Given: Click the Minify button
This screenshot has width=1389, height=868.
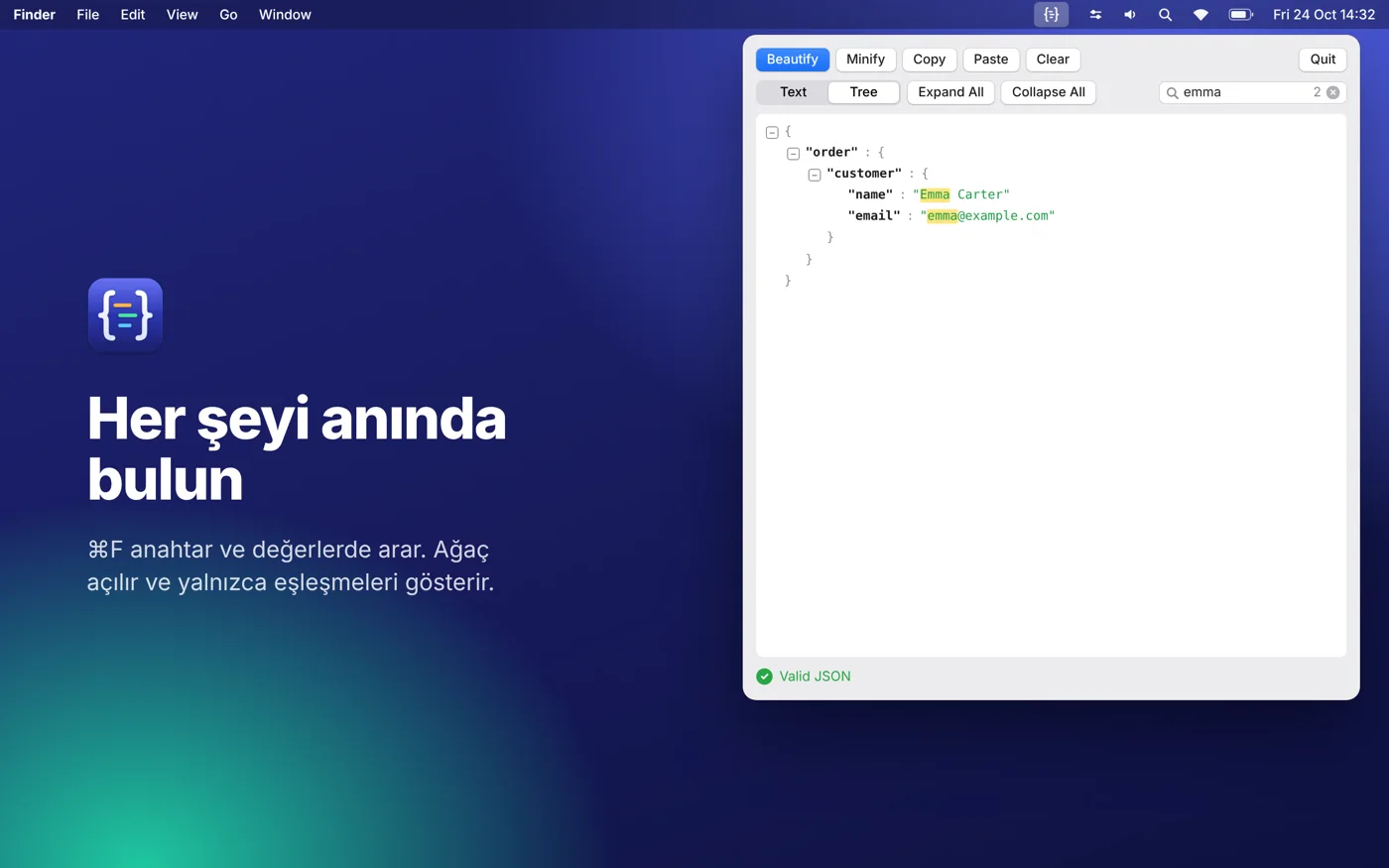Looking at the screenshot, I should [x=865, y=60].
